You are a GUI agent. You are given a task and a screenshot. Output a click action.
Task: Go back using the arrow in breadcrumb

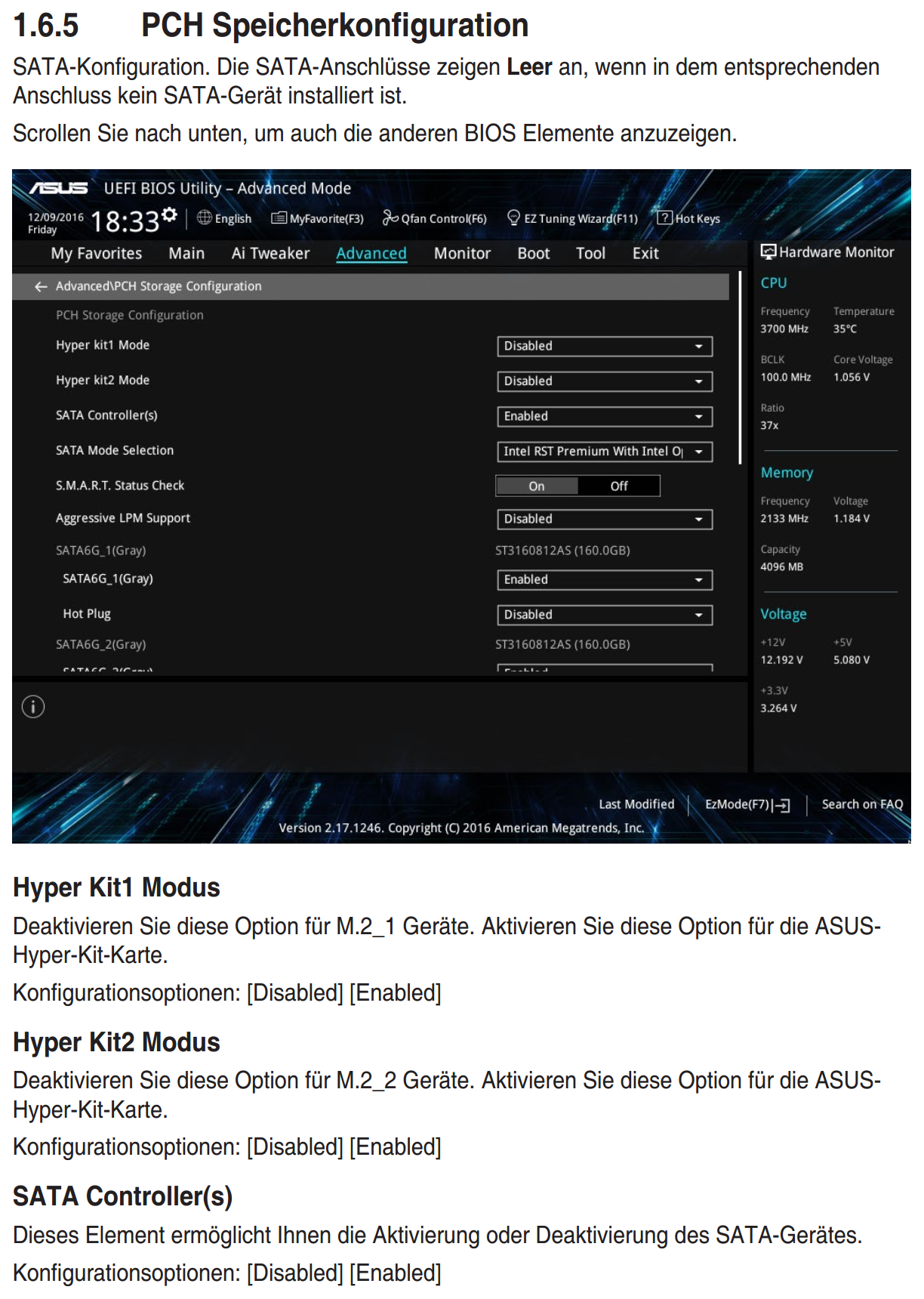41,286
